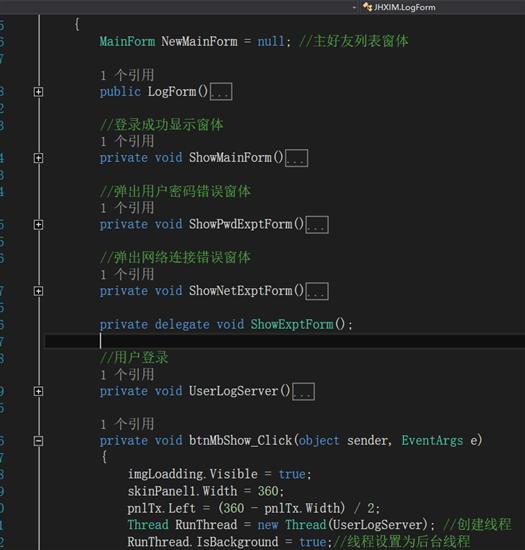The height and width of the screenshot is (550, 525).
Task: Expand the UserLogServer method outline
Action: (x=38, y=391)
